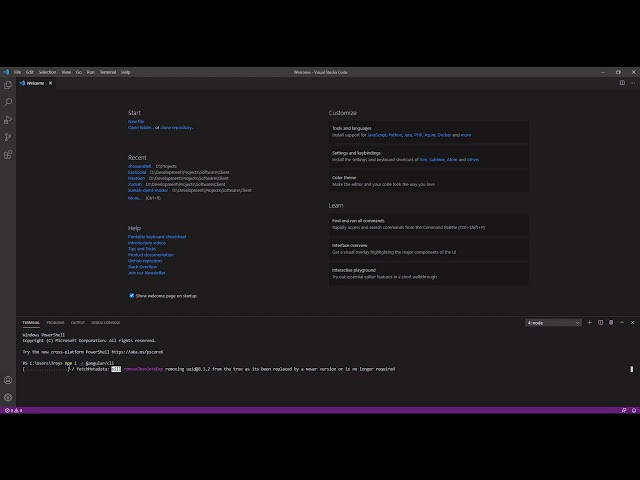
Task: Open GitHub repository link
Action: 145,261
